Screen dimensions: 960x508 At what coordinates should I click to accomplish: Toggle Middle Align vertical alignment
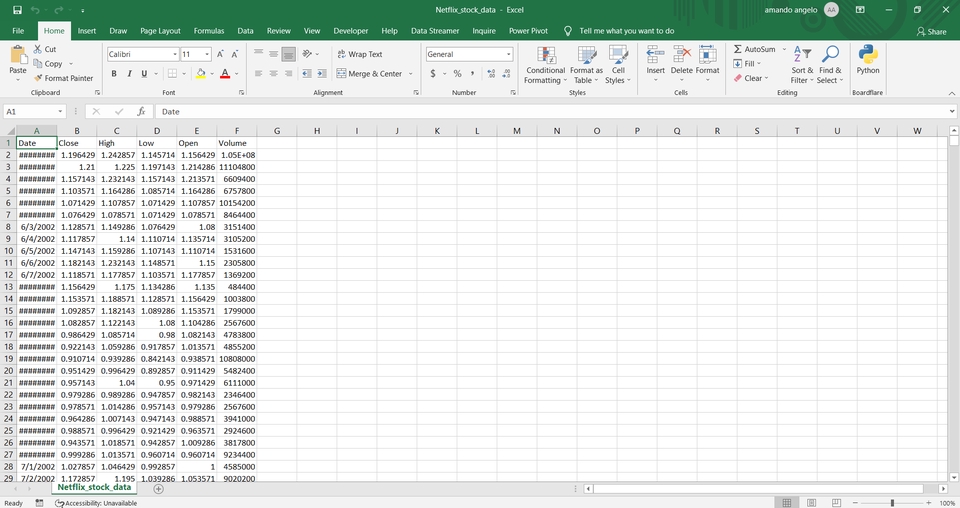(x=274, y=54)
